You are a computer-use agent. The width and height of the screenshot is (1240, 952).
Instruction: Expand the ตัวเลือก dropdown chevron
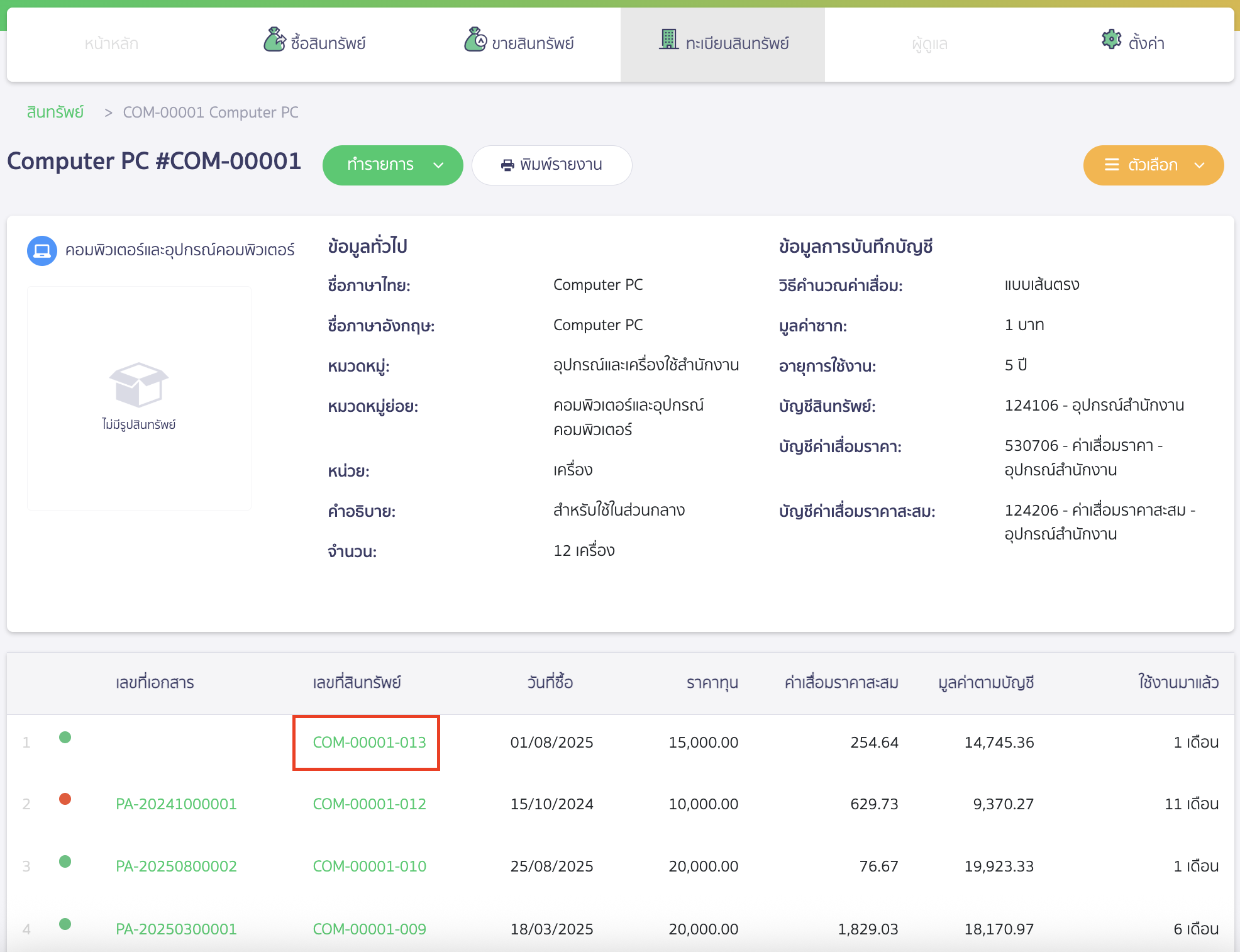(x=1199, y=165)
